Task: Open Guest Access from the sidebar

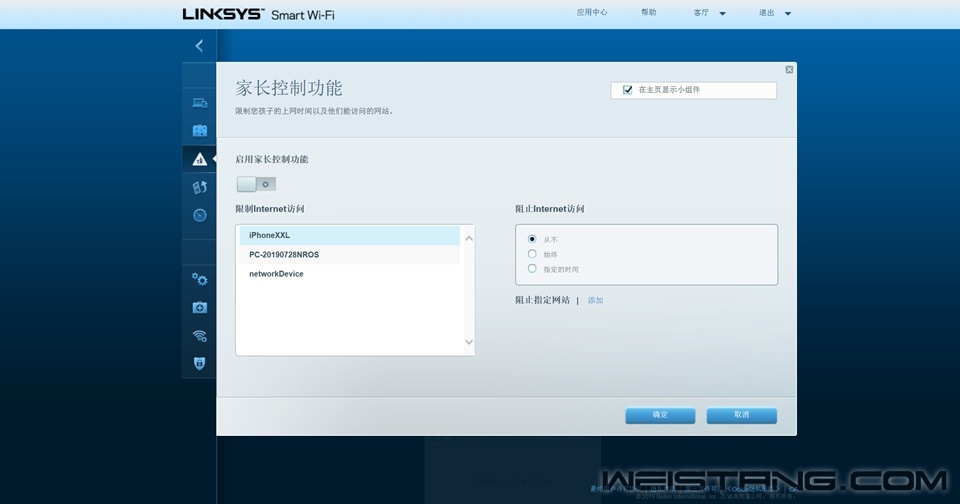Action: coord(199,131)
